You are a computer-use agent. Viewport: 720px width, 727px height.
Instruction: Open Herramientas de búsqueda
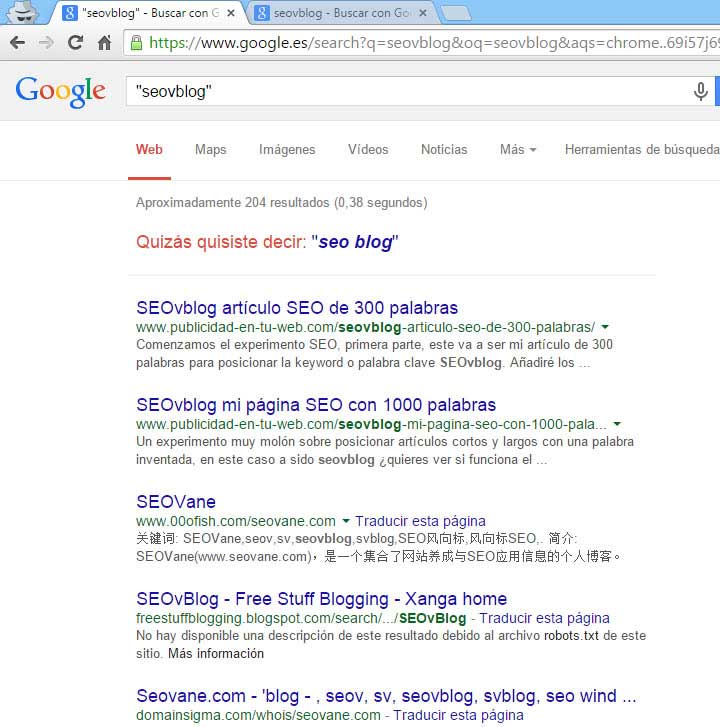pyautogui.click(x=641, y=150)
